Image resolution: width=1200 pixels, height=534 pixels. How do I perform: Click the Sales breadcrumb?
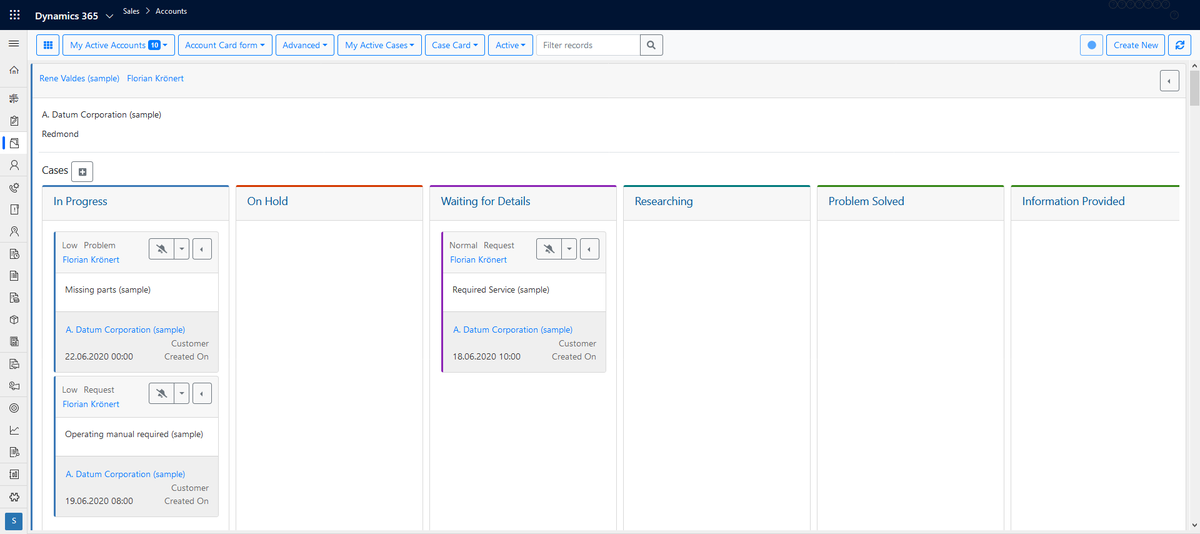pyautogui.click(x=131, y=12)
